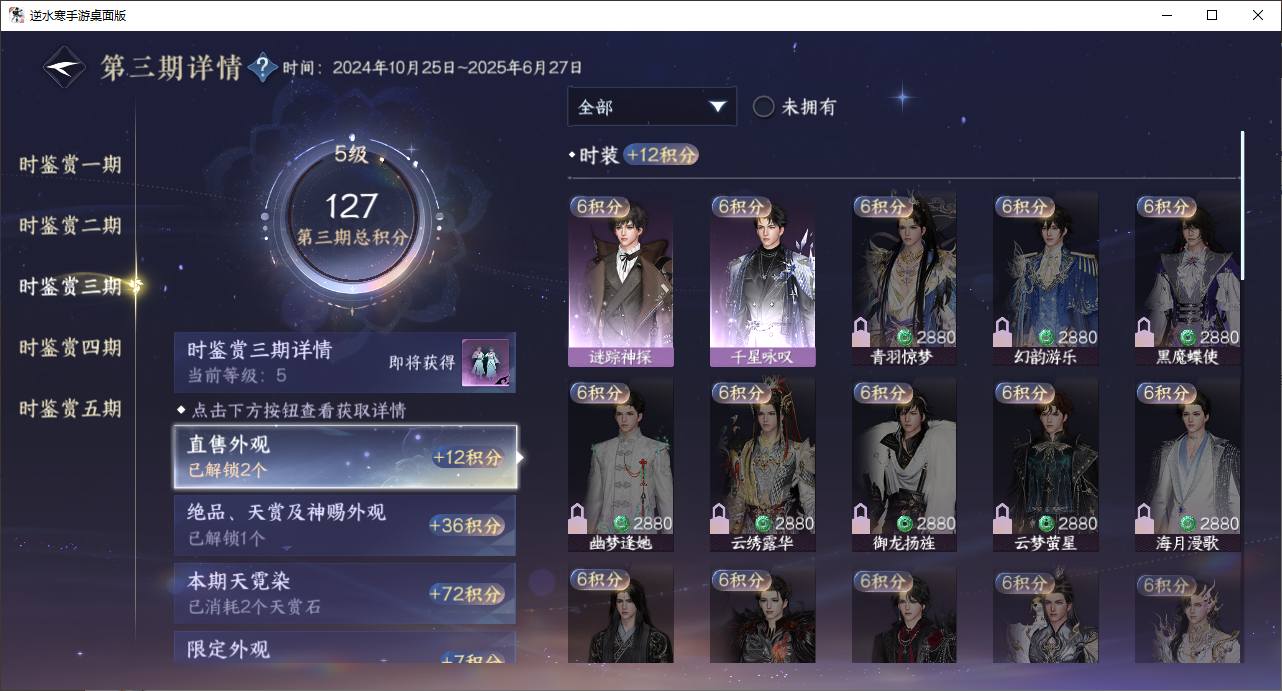Switch to 时鉴赏一期 tab

click(x=70, y=164)
